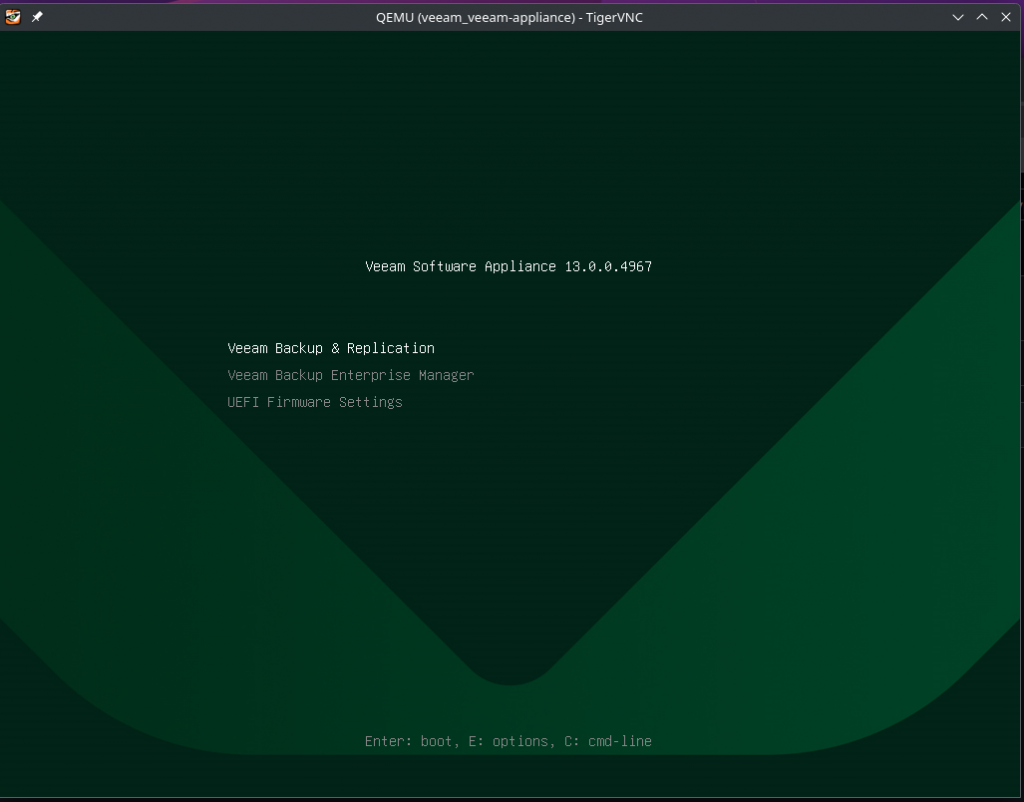Click the 'Veeam Software Appliance 13.0.0.4967' heading

[509, 266]
